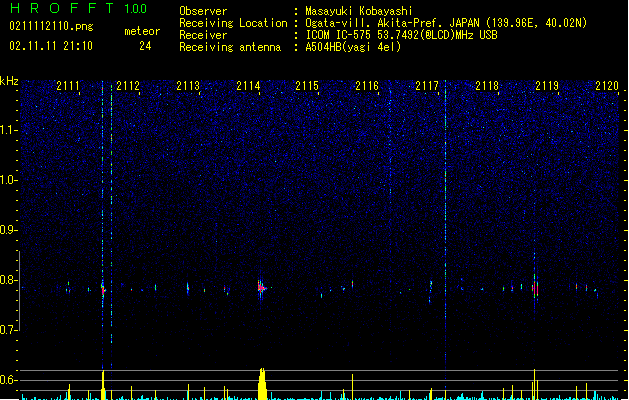
Task: Click the HROFFT 1.0.0 title text
Action: click(x=78, y=8)
